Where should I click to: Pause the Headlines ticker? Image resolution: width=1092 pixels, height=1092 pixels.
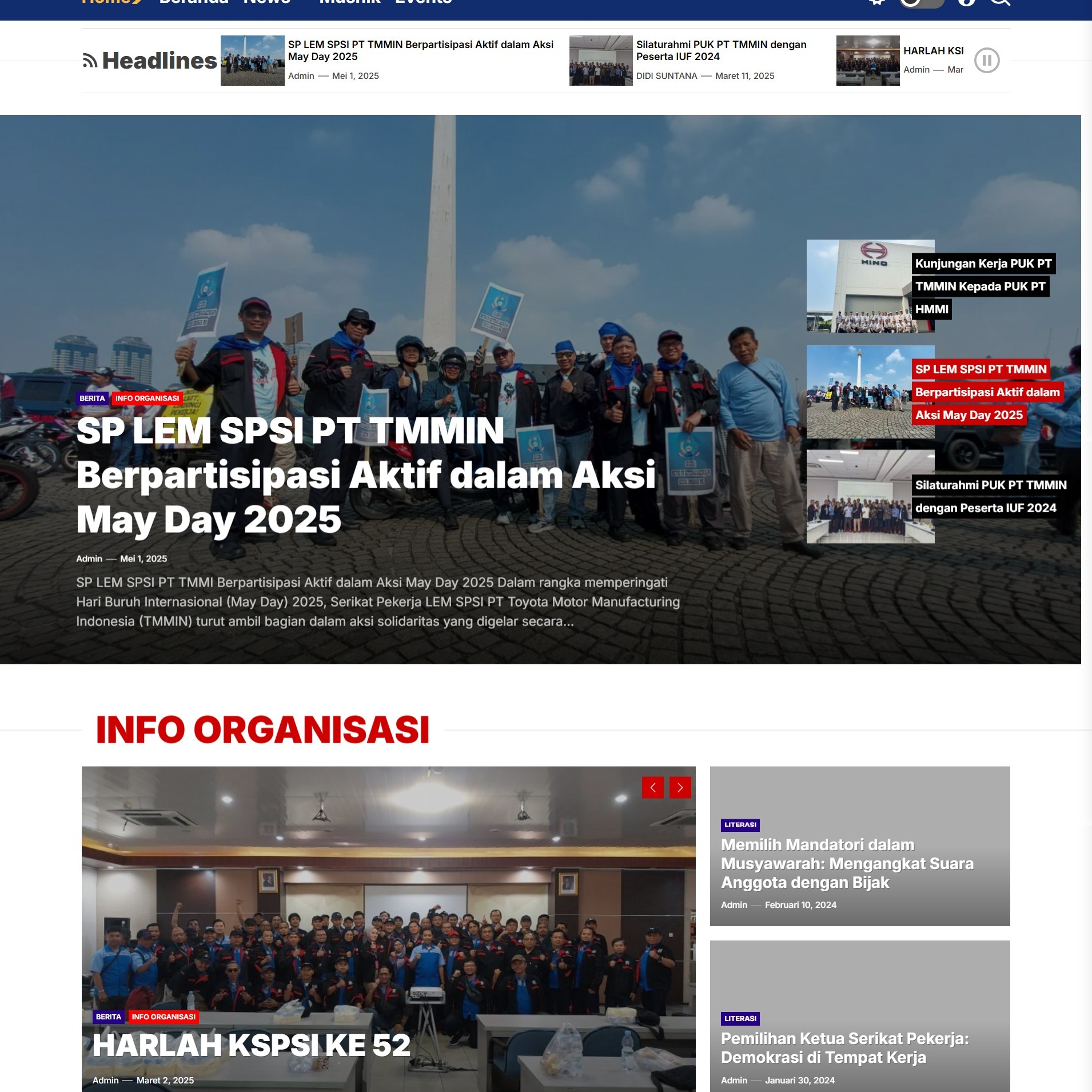[x=986, y=61]
